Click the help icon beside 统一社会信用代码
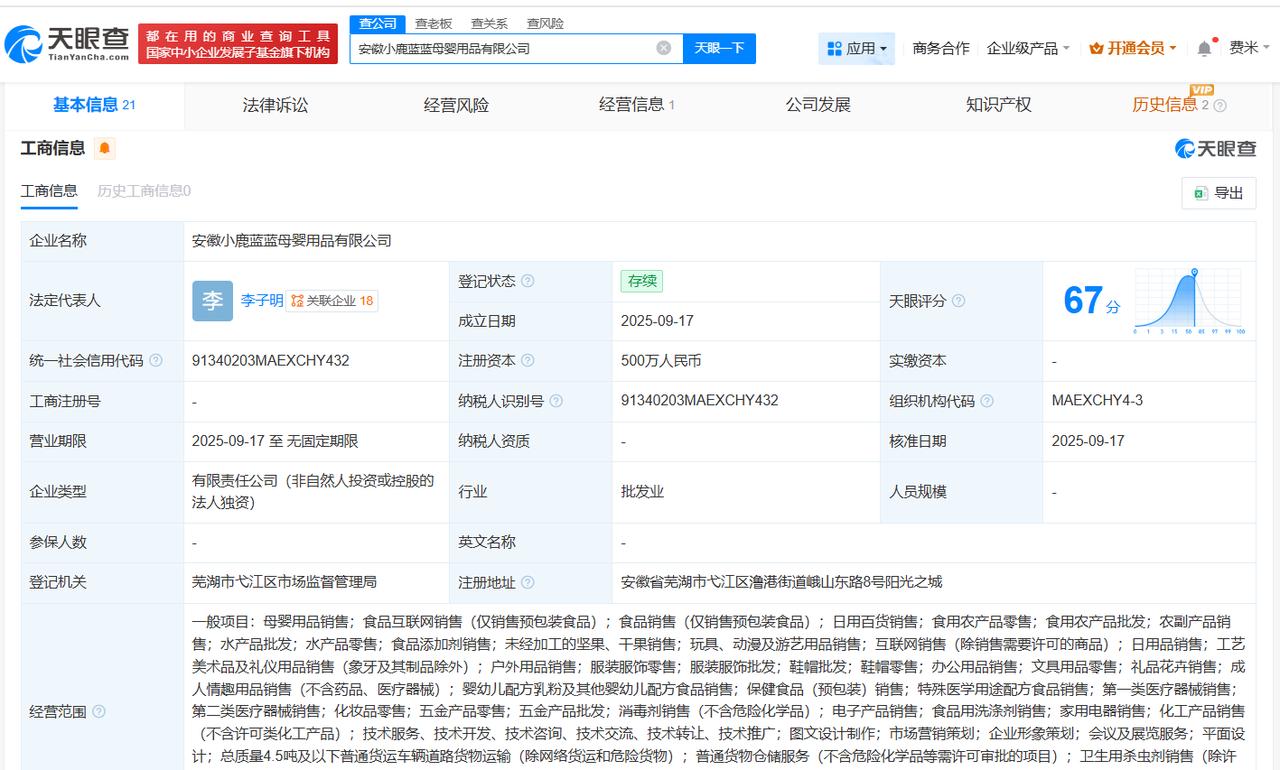The width and height of the screenshot is (1280, 770). click(156, 361)
